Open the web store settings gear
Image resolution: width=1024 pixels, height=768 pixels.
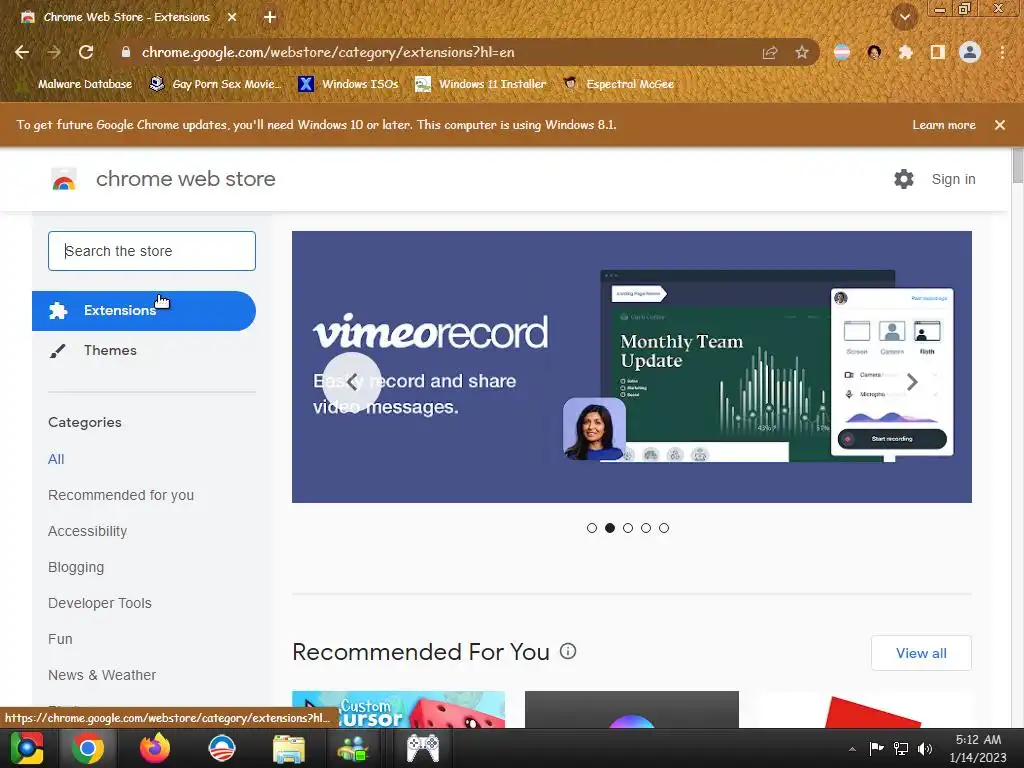click(x=904, y=179)
